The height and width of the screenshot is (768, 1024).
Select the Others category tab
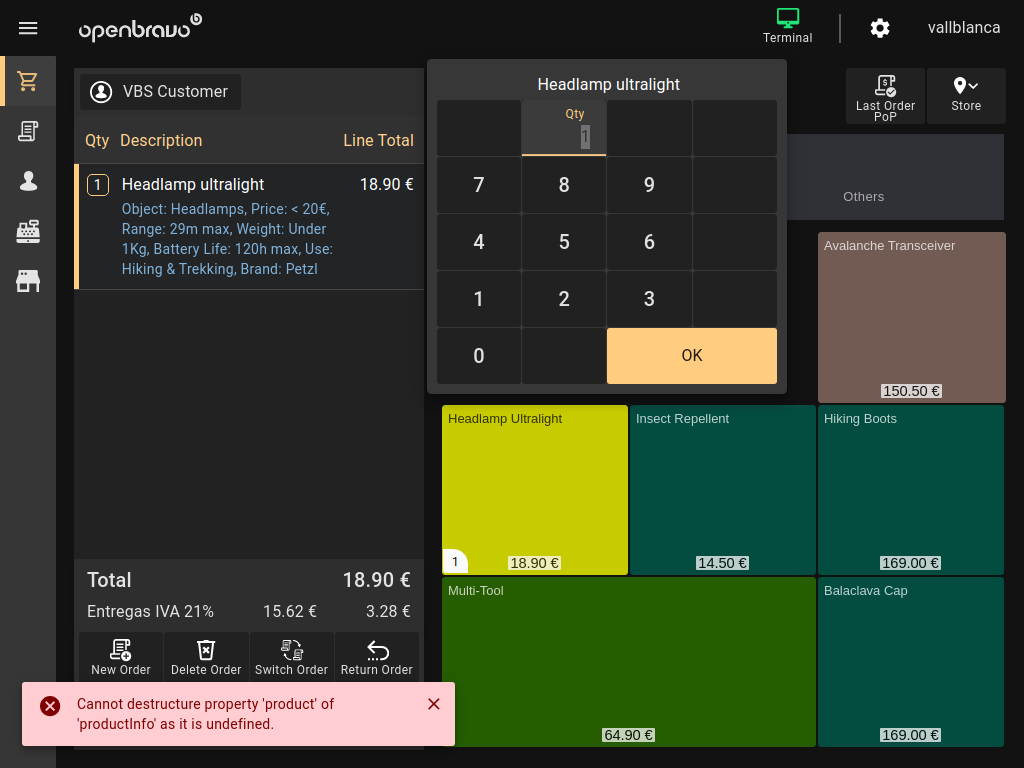pos(863,196)
